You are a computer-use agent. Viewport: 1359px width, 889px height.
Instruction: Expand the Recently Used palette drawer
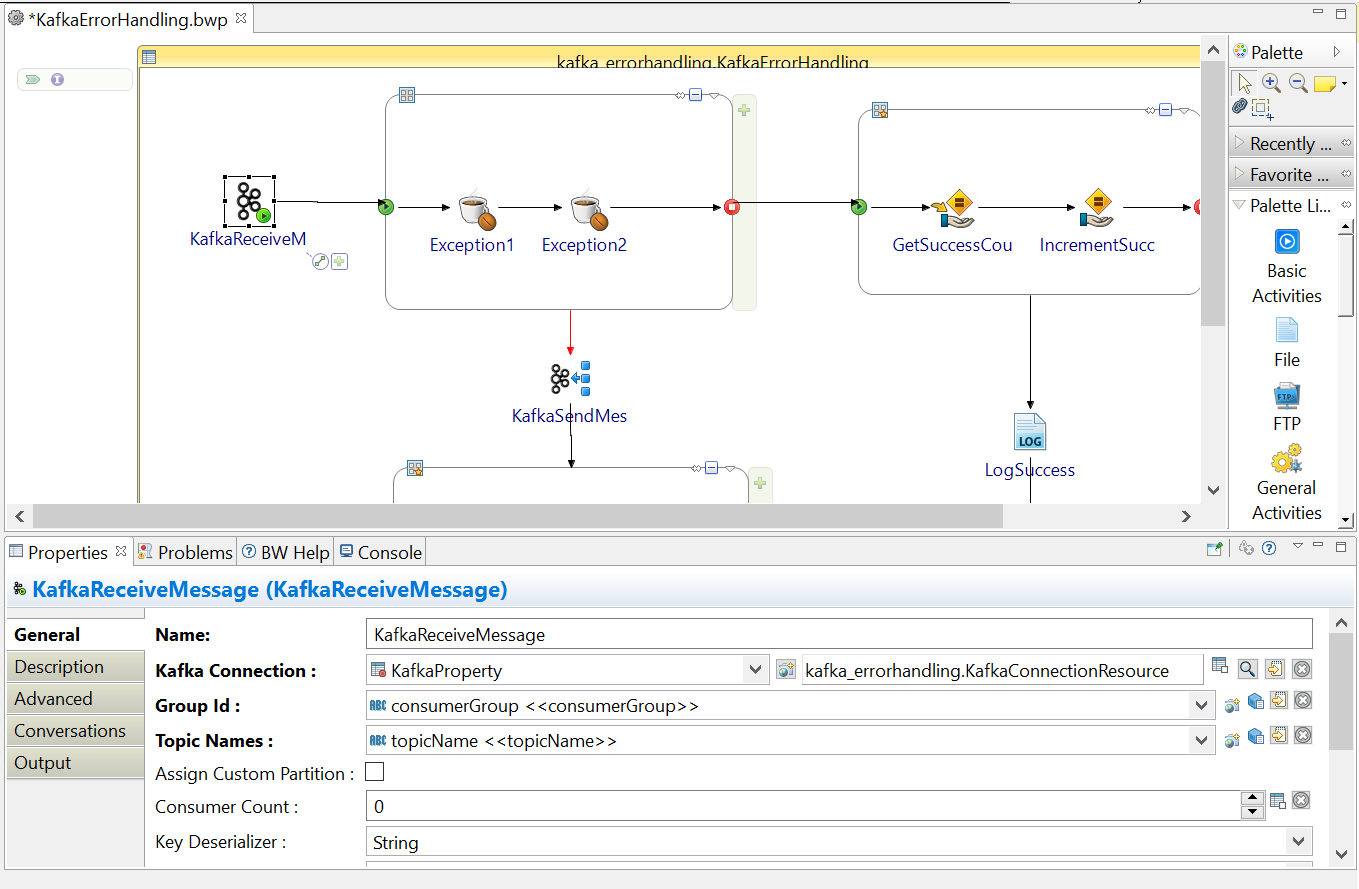[x=1290, y=143]
